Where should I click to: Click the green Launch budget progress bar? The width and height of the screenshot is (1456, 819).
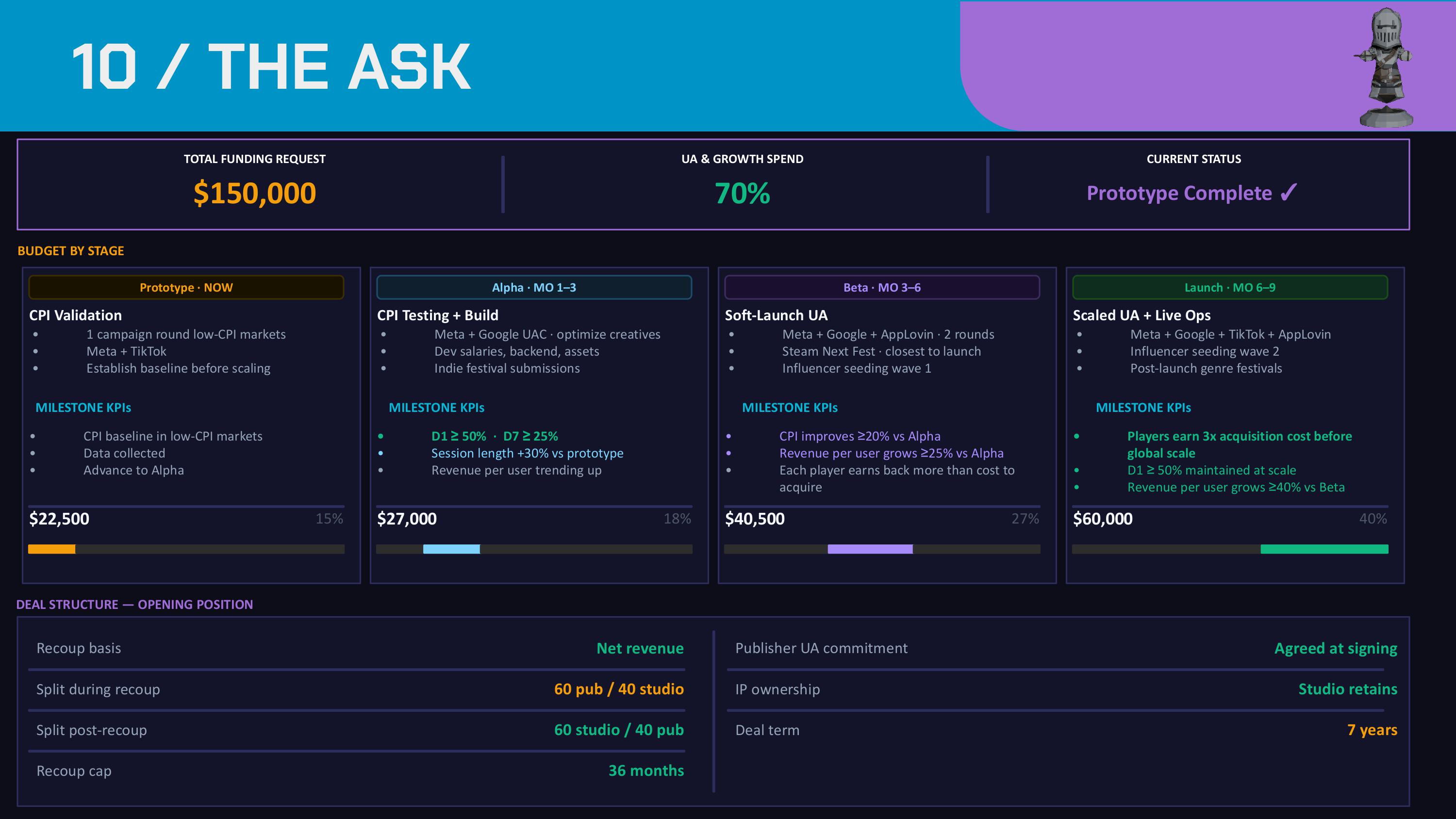(x=1324, y=549)
